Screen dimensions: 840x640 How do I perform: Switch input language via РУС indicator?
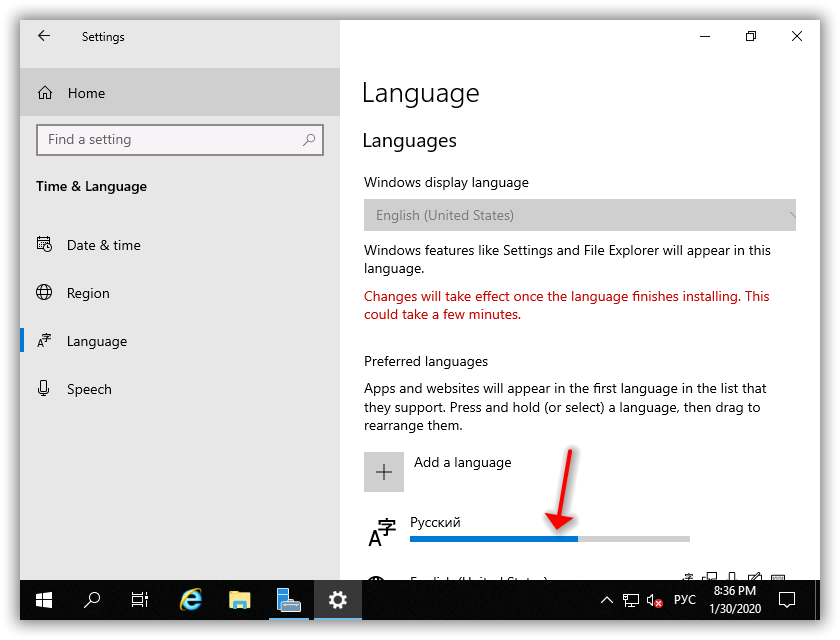684,600
